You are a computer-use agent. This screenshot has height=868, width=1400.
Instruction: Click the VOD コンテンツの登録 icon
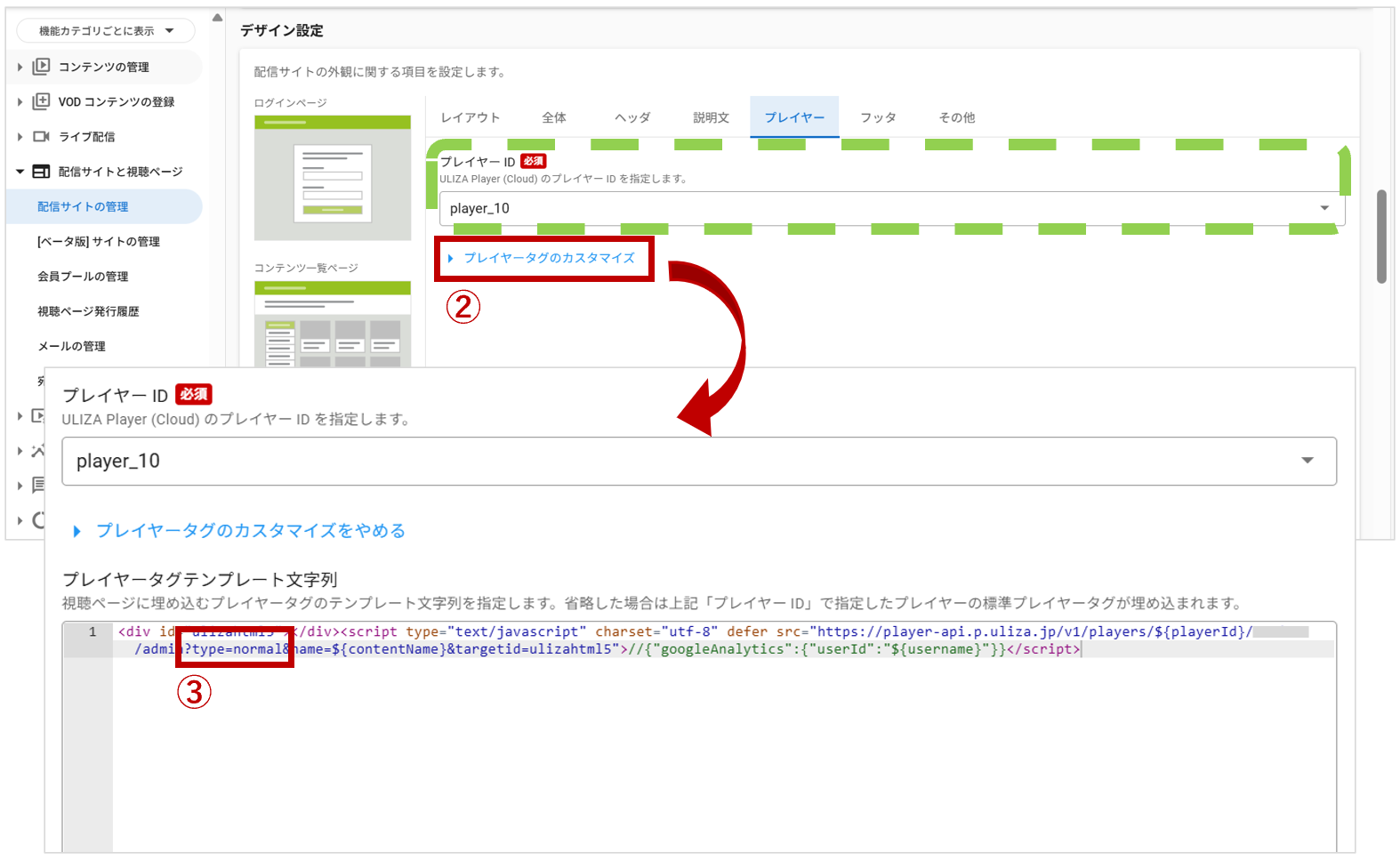[41, 101]
